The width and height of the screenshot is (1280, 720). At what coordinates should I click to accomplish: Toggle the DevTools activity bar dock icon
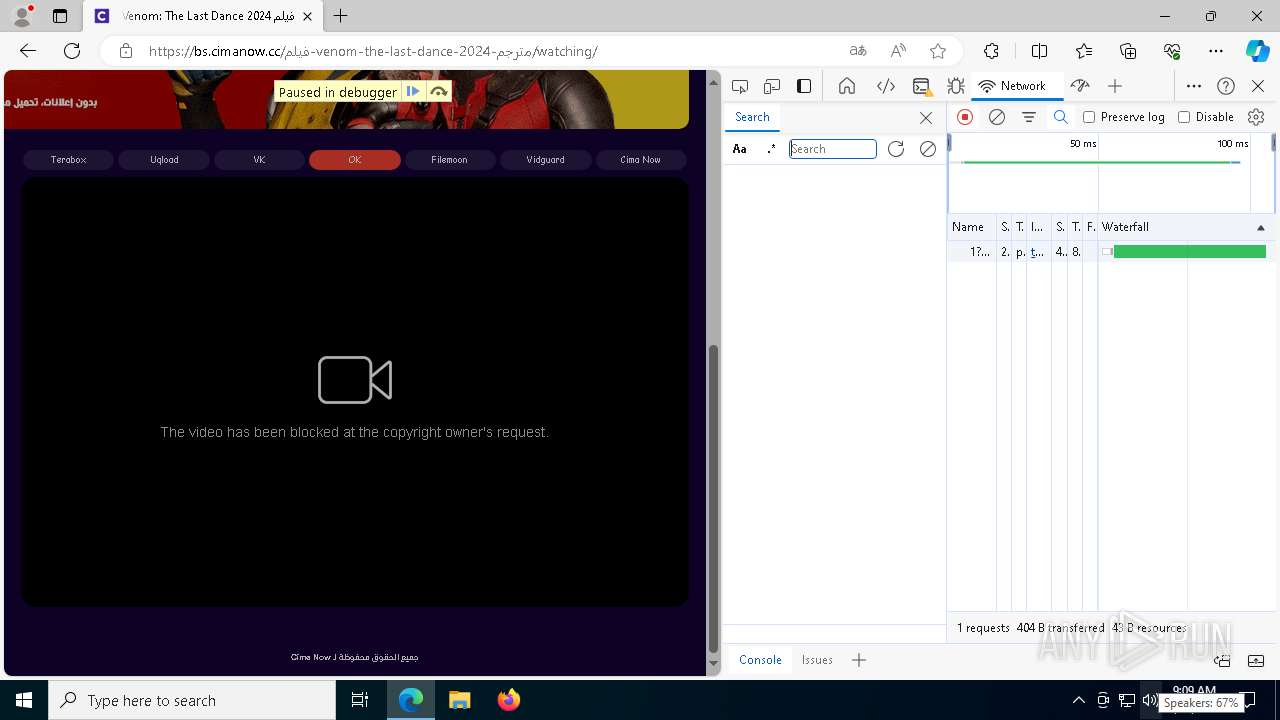coord(804,86)
